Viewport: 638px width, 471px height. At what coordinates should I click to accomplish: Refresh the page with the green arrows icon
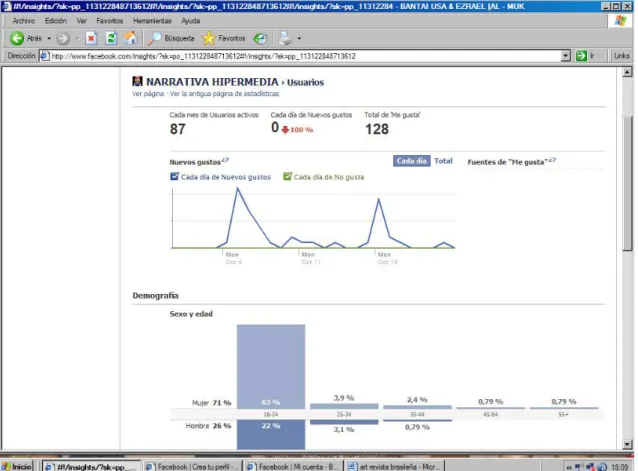[111, 39]
